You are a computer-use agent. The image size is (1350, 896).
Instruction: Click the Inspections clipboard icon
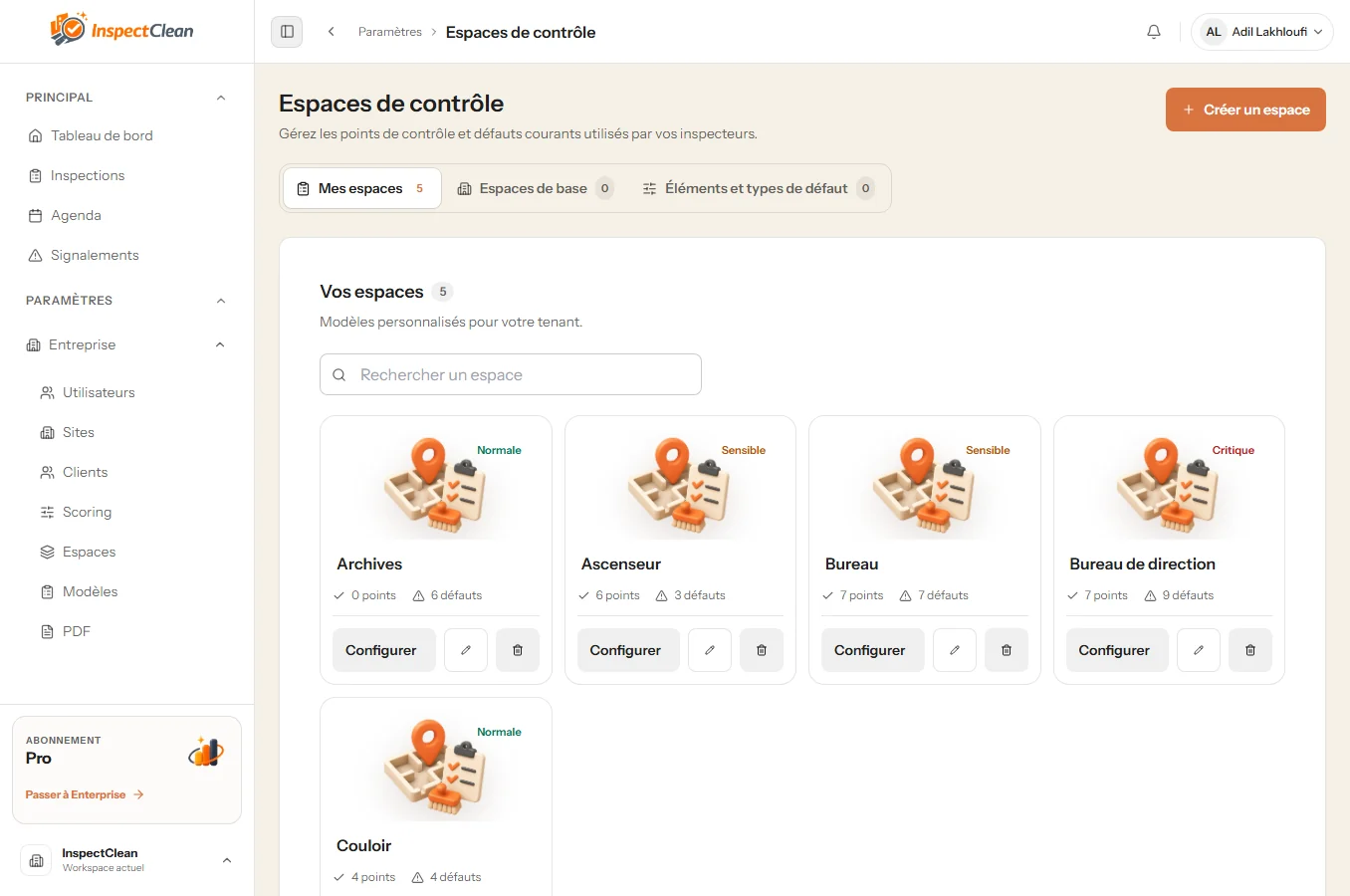(x=36, y=175)
